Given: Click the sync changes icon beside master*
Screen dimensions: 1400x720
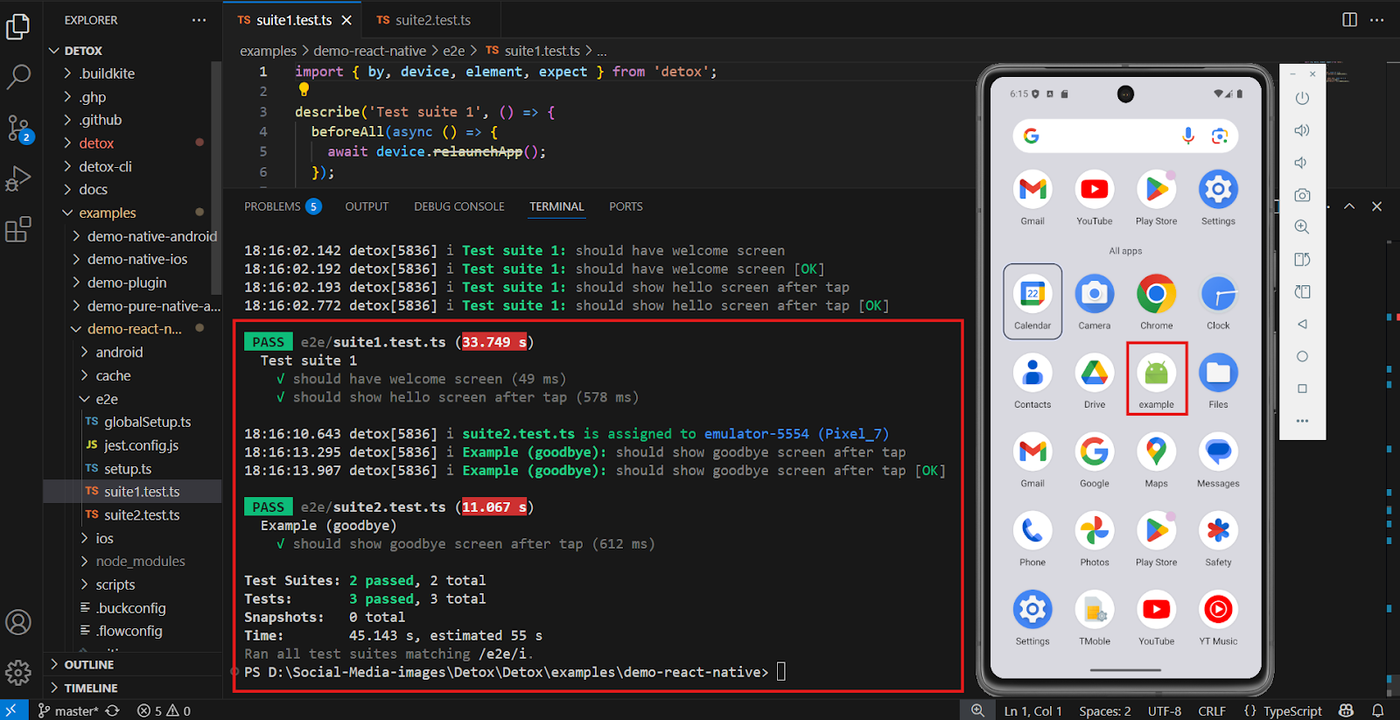Looking at the screenshot, I should (x=112, y=711).
